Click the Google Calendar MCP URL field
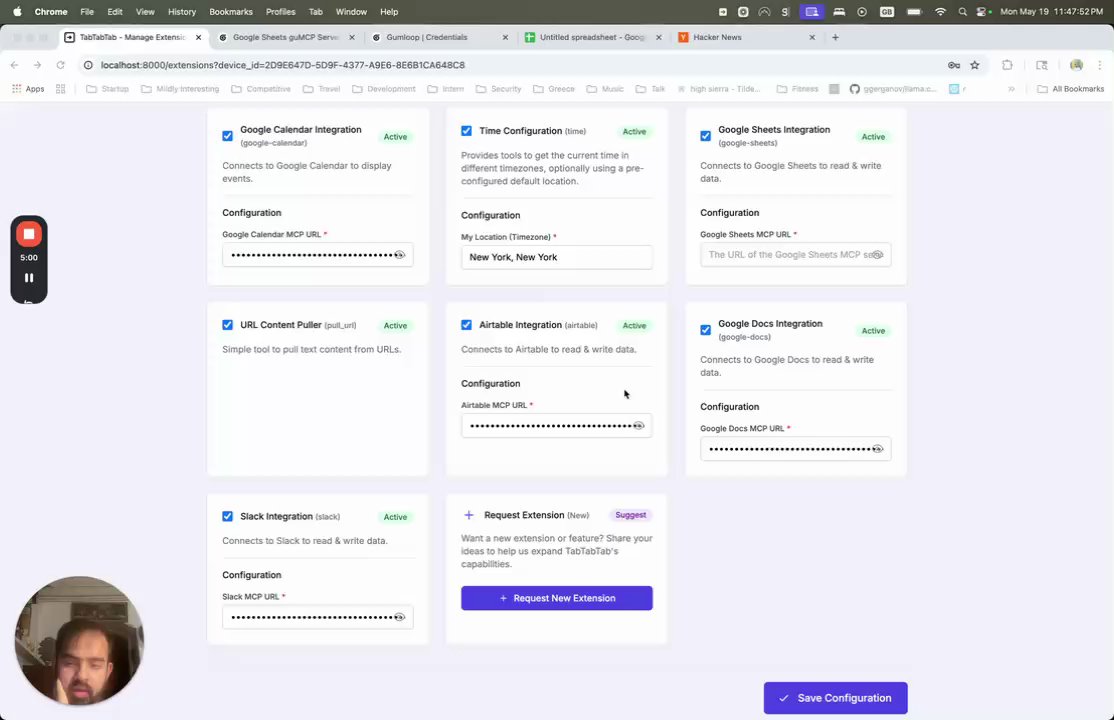The width and height of the screenshot is (1114, 720). tap(318, 254)
